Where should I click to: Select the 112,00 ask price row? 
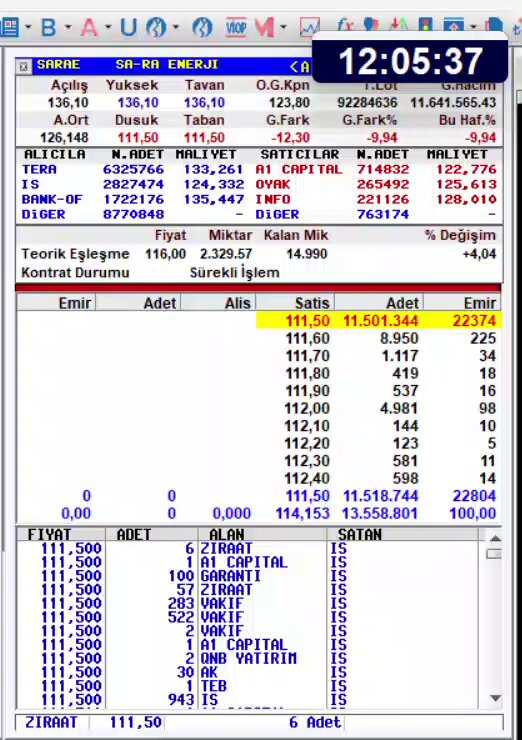(x=379, y=408)
